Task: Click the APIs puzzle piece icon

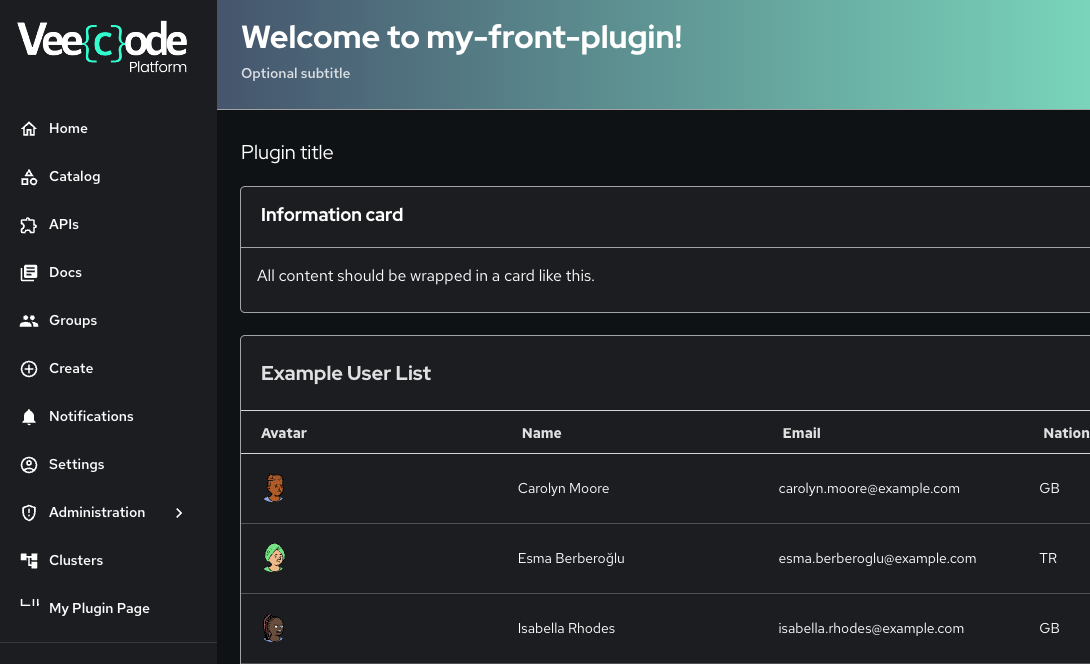Action: (29, 225)
